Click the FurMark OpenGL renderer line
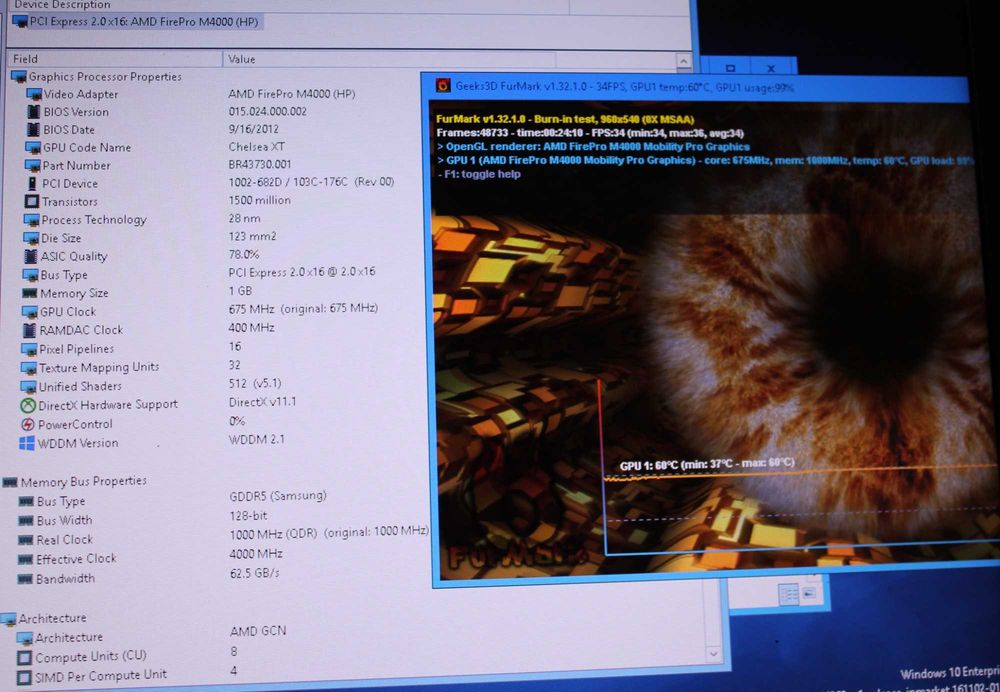This screenshot has width=1000, height=692. pos(593,147)
